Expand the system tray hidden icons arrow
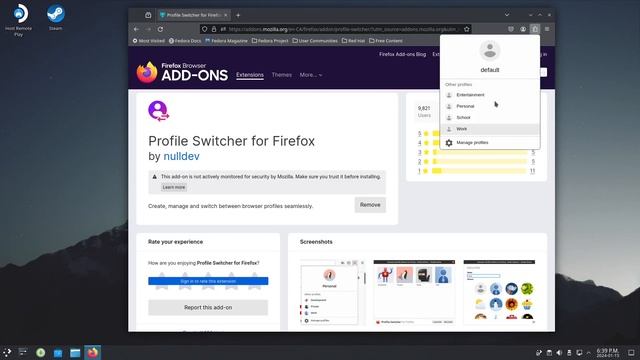The width and height of the screenshot is (640, 360). pyautogui.click(x=589, y=353)
